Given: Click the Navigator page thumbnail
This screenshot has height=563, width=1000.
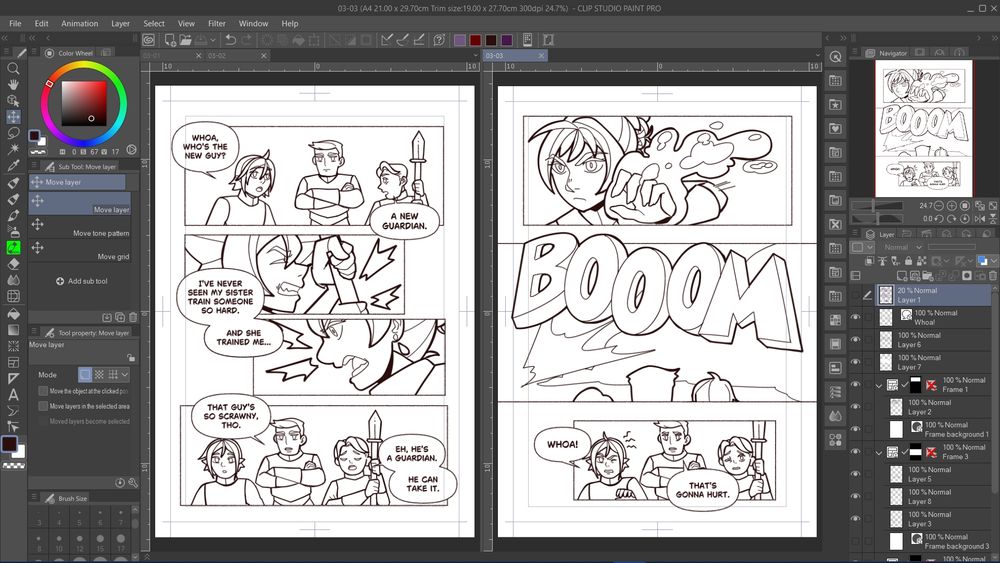Looking at the screenshot, I should [923, 128].
